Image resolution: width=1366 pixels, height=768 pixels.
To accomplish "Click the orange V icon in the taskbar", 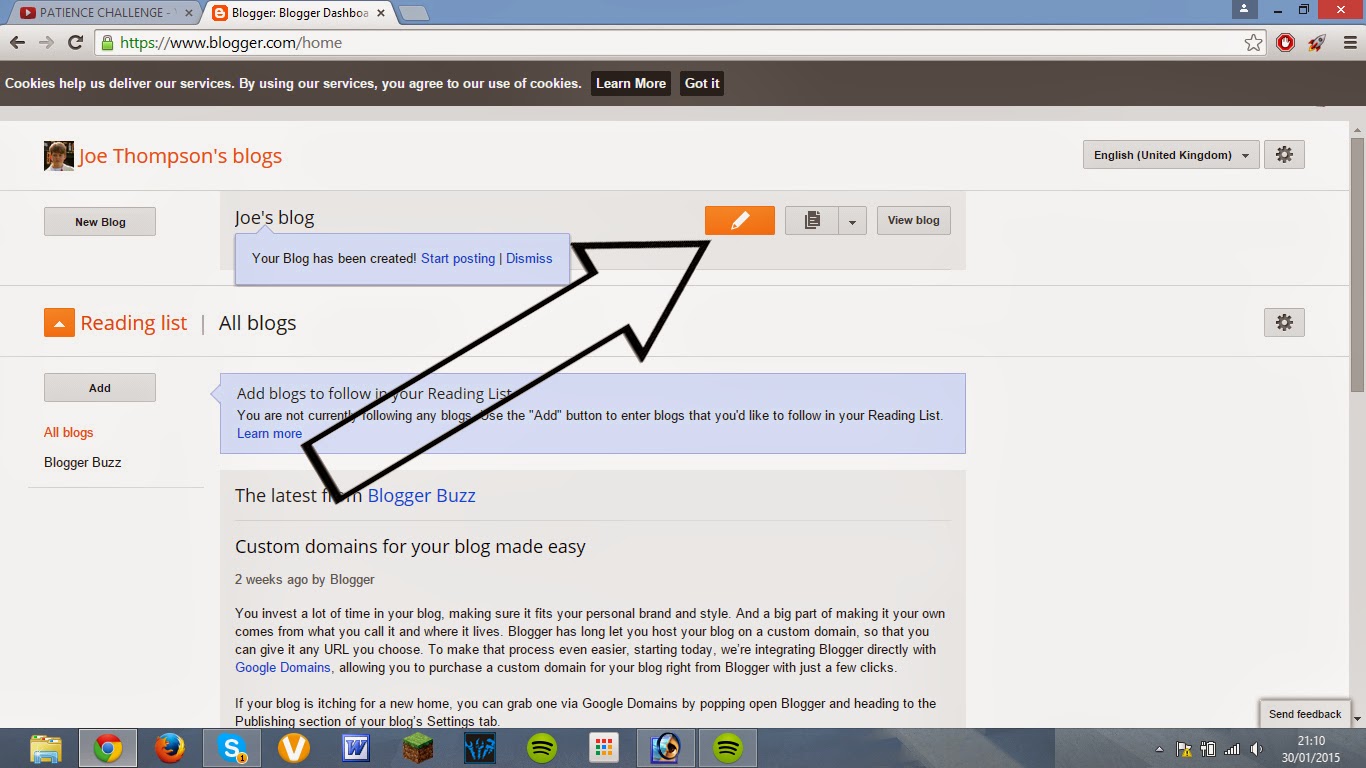I will [x=294, y=748].
